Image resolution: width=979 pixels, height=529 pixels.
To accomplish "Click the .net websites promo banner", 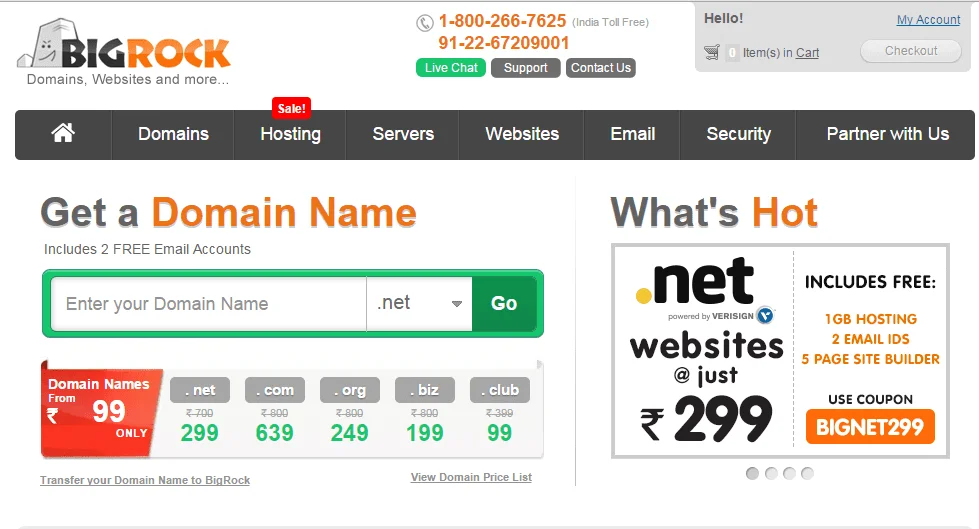I will click(780, 351).
